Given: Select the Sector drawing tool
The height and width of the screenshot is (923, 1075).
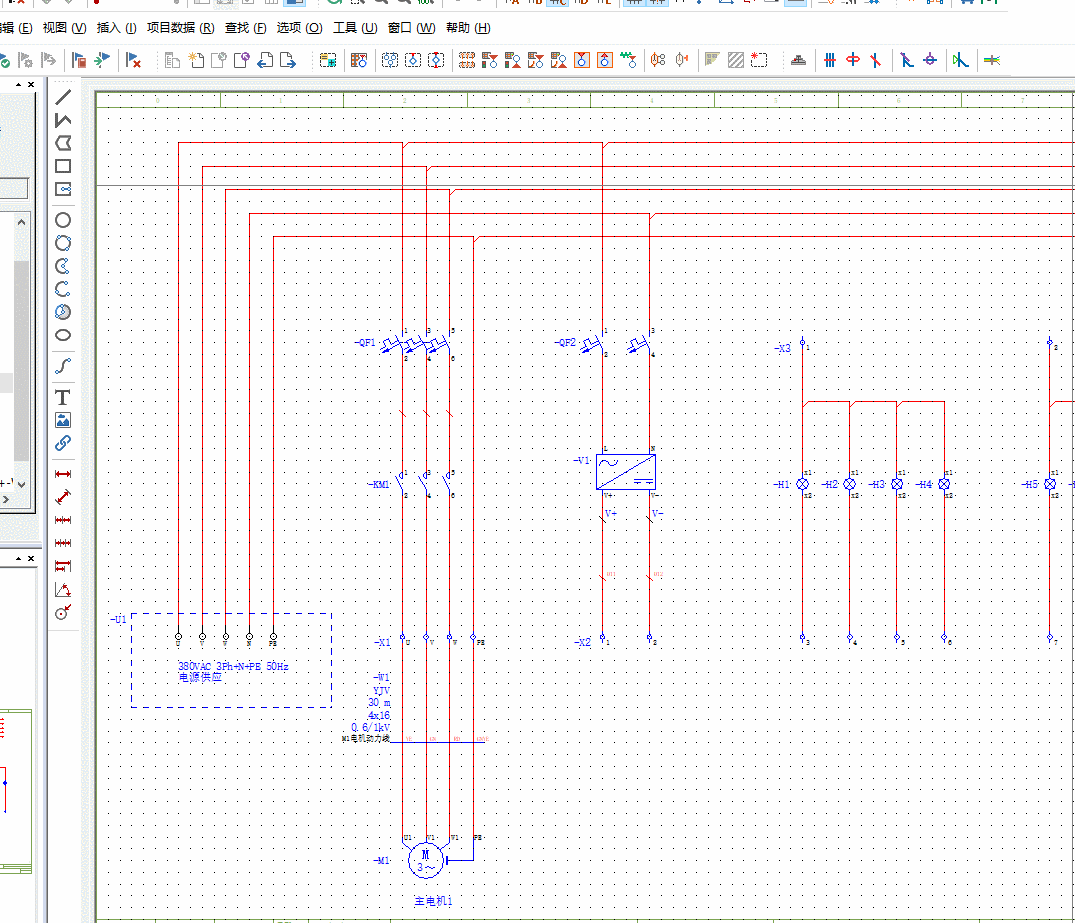Looking at the screenshot, I should click(x=63, y=312).
